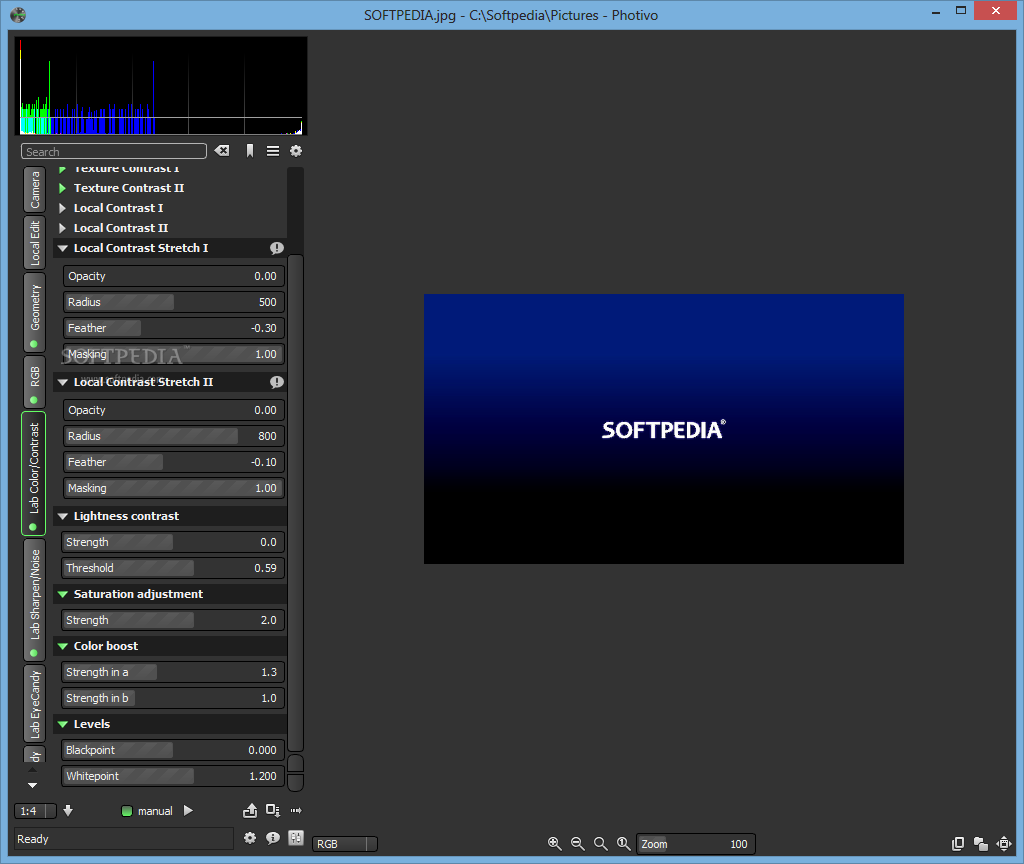
Task: Collapse the Lightness contrast section
Action: point(63,516)
